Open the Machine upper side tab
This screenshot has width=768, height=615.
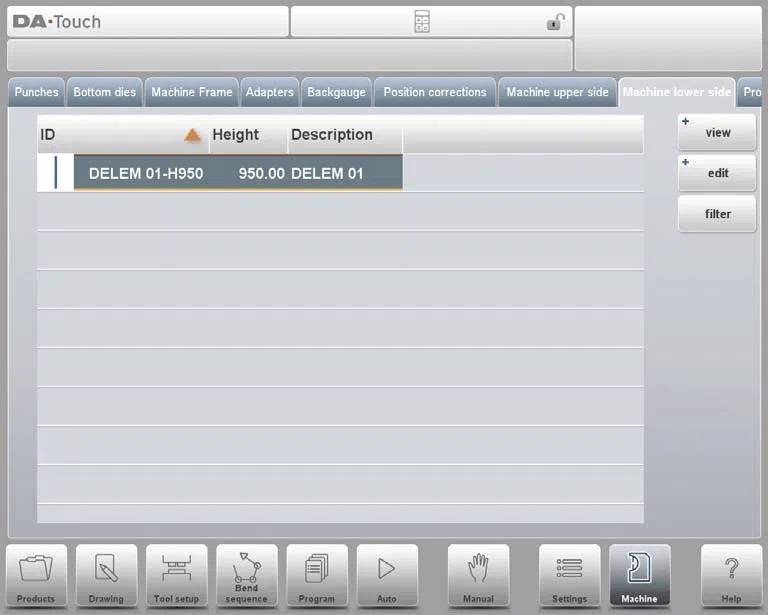(557, 92)
